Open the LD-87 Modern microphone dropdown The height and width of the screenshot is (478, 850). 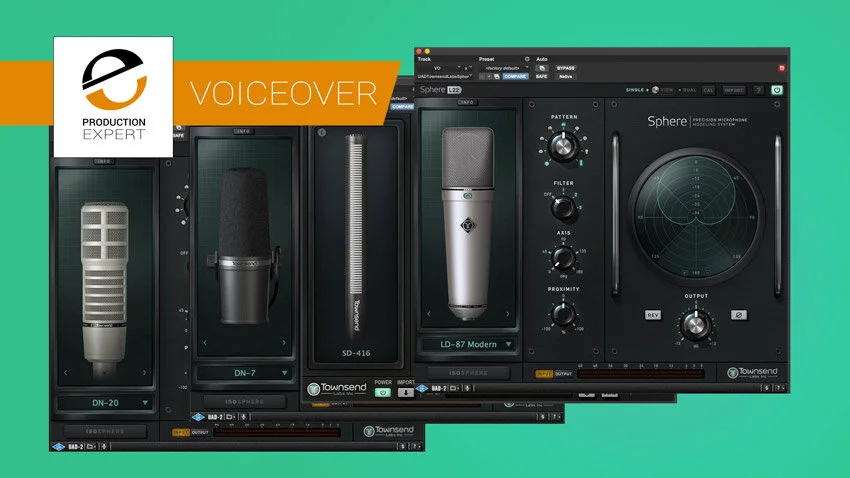point(468,344)
